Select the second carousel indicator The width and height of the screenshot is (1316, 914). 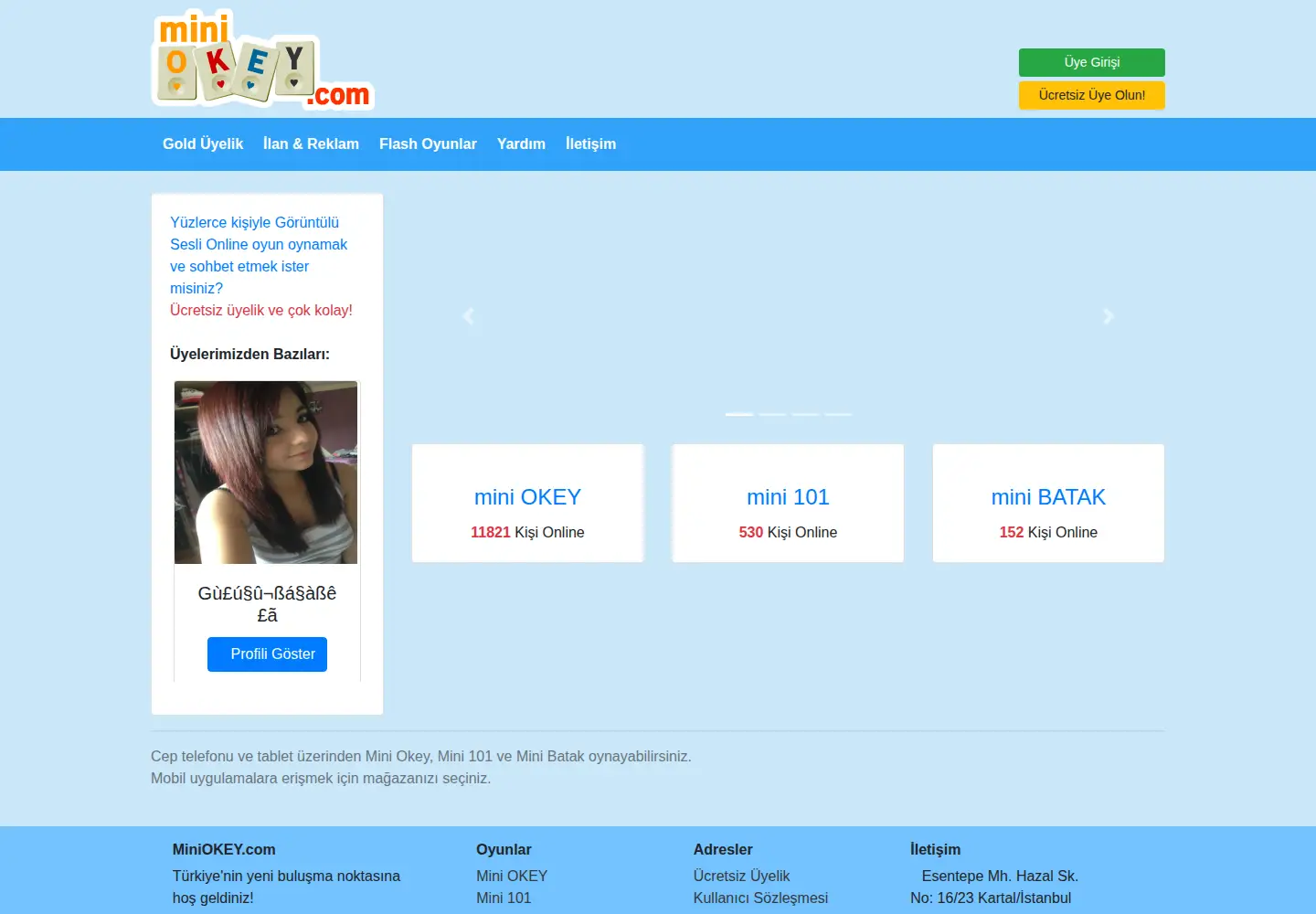click(772, 414)
